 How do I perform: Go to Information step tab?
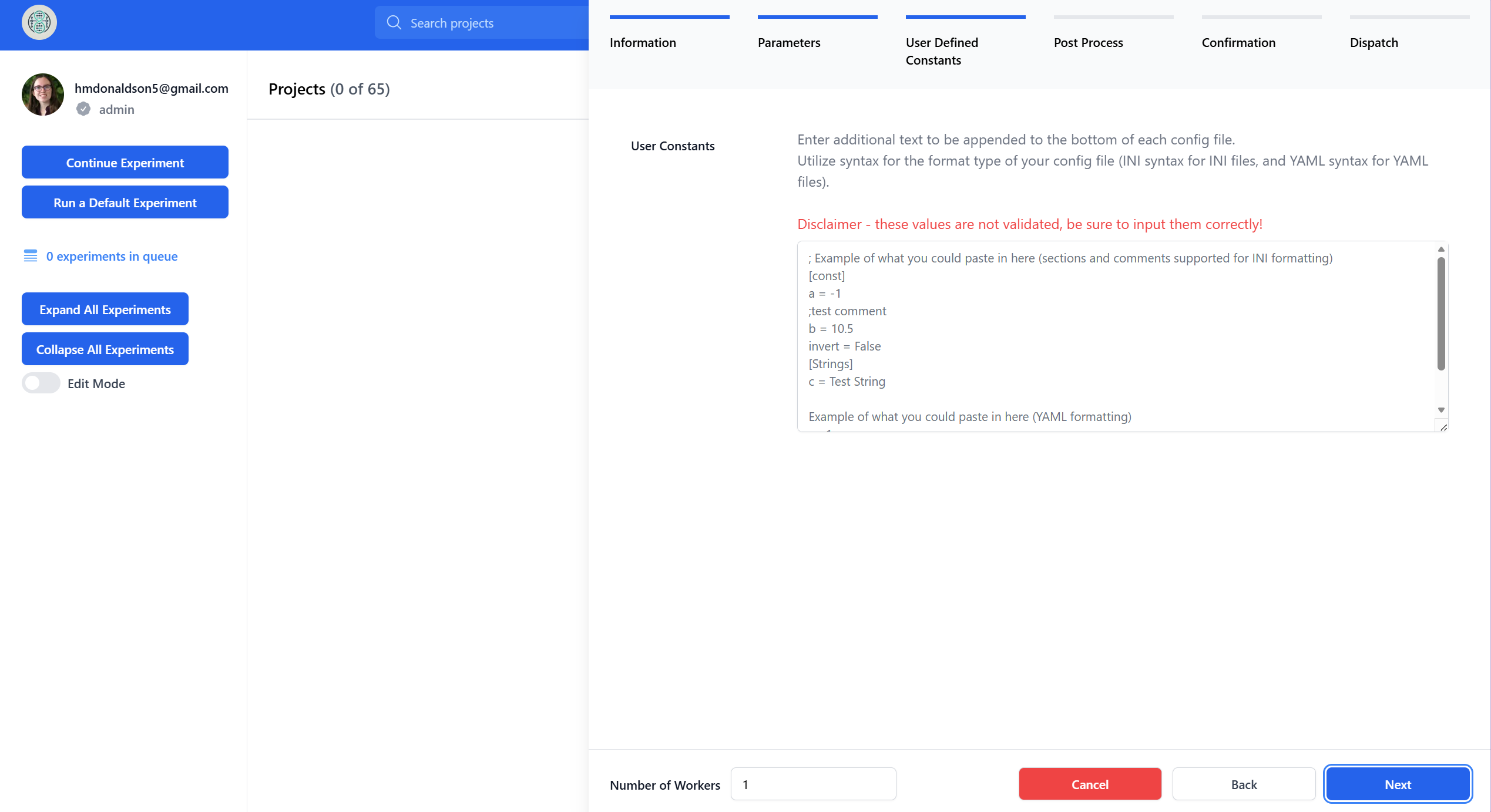[x=669, y=34]
